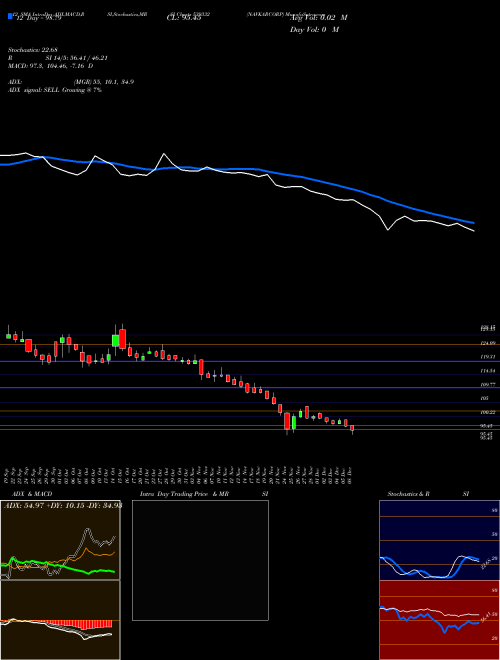
Task: Click the 114.54 price axis label
Action: pos(487,370)
